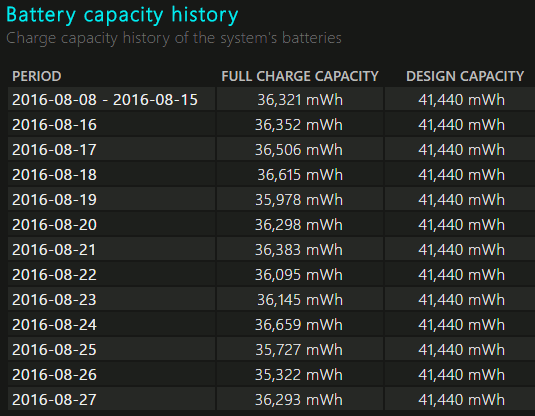Select the 2016-08-18 period cell
This screenshot has height=416, width=535.
coord(112,174)
